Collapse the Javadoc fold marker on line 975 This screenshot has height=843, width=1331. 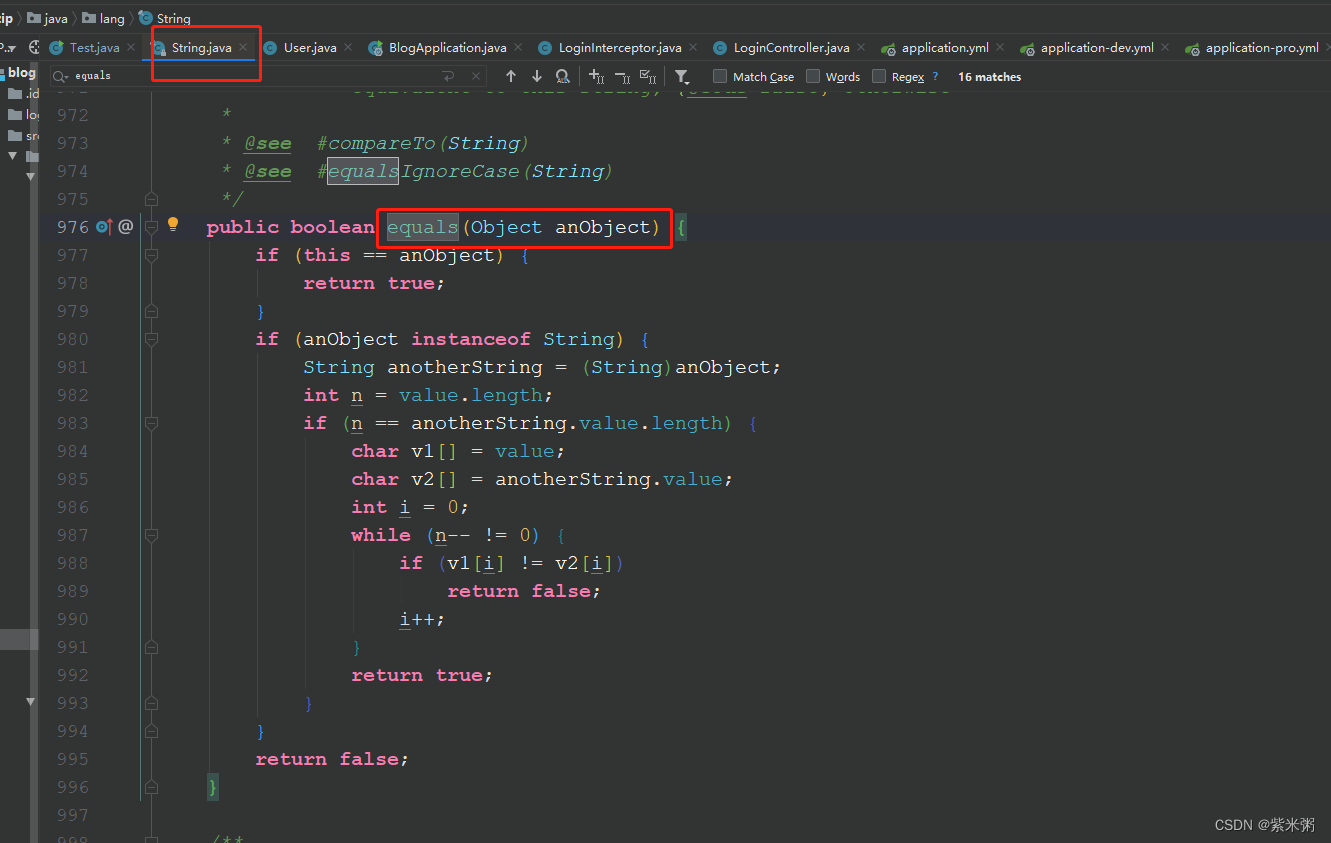tap(151, 199)
